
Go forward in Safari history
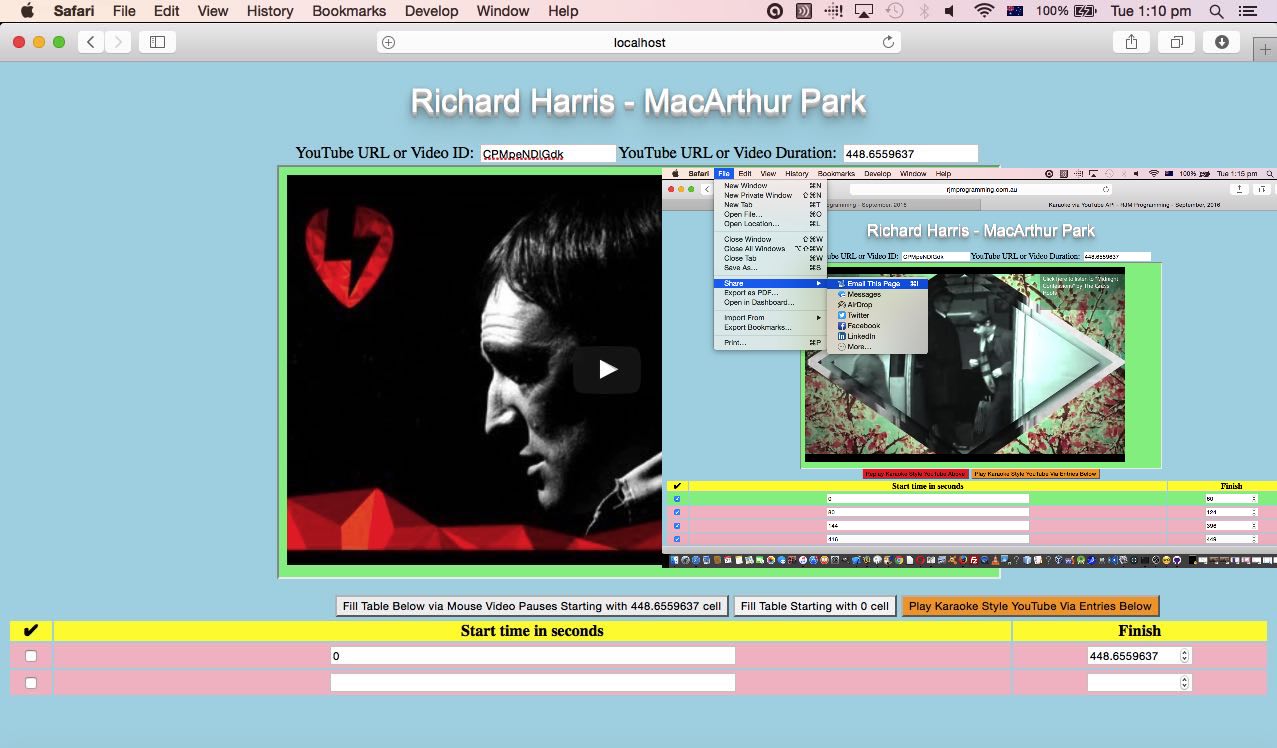point(118,42)
